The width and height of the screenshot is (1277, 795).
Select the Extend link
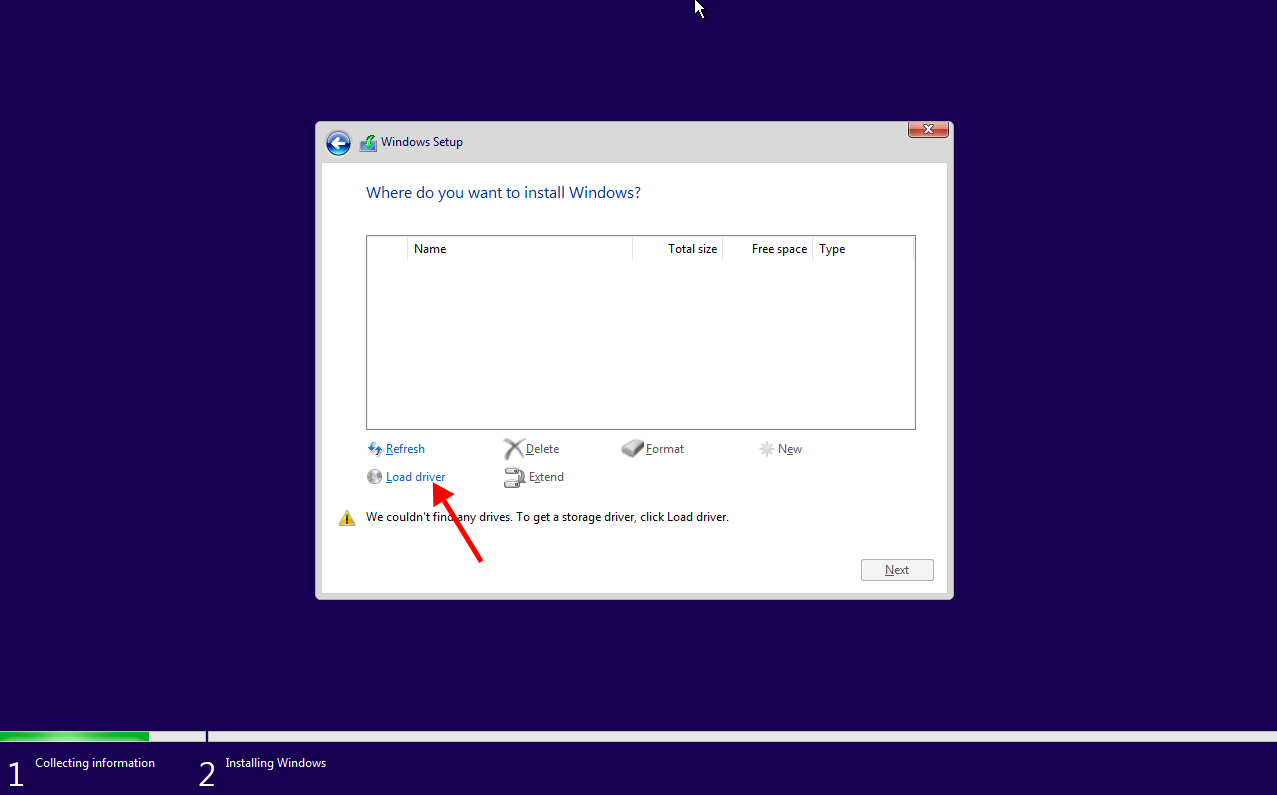[x=546, y=477]
